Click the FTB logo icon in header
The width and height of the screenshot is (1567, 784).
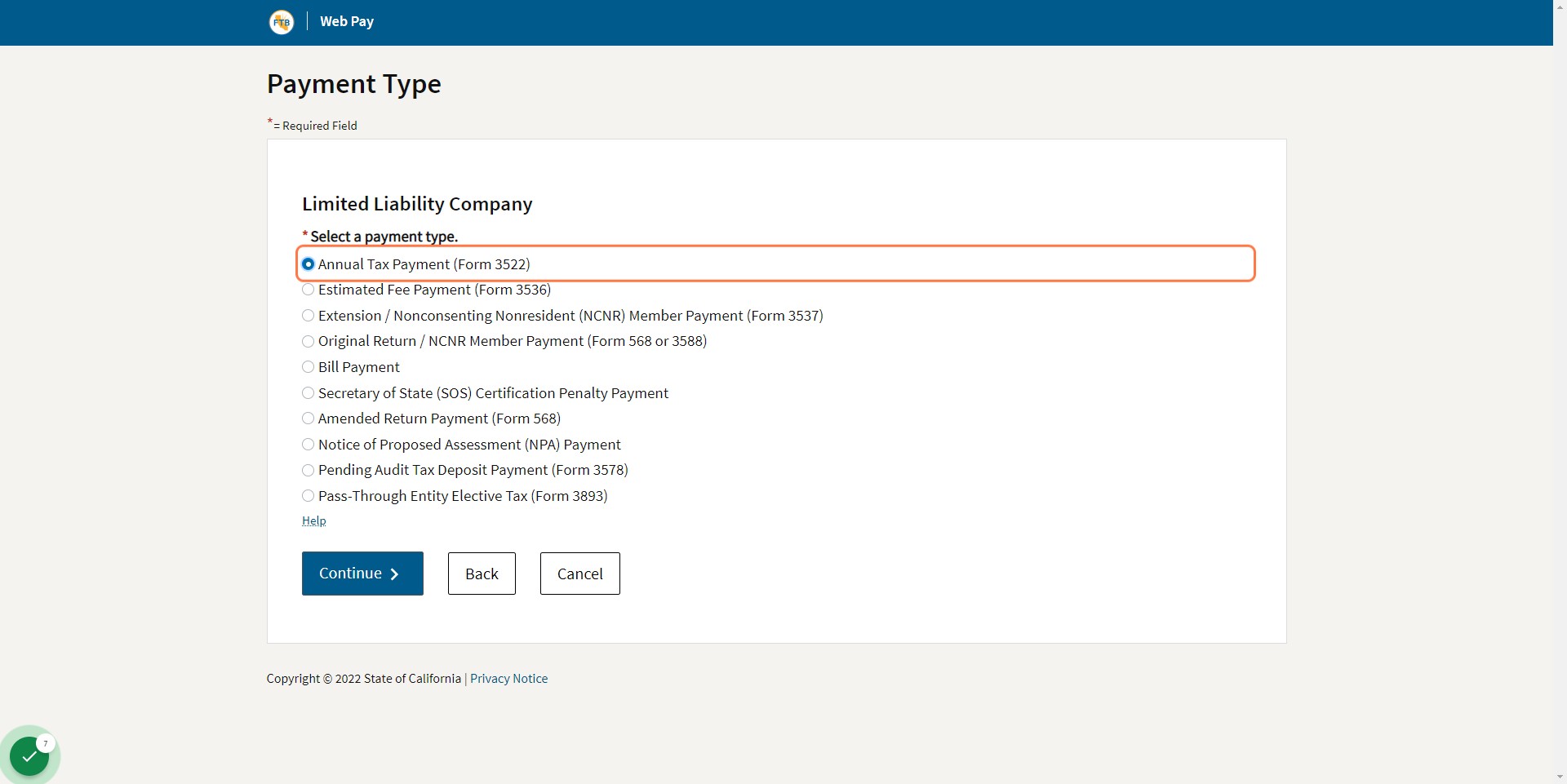click(282, 22)
